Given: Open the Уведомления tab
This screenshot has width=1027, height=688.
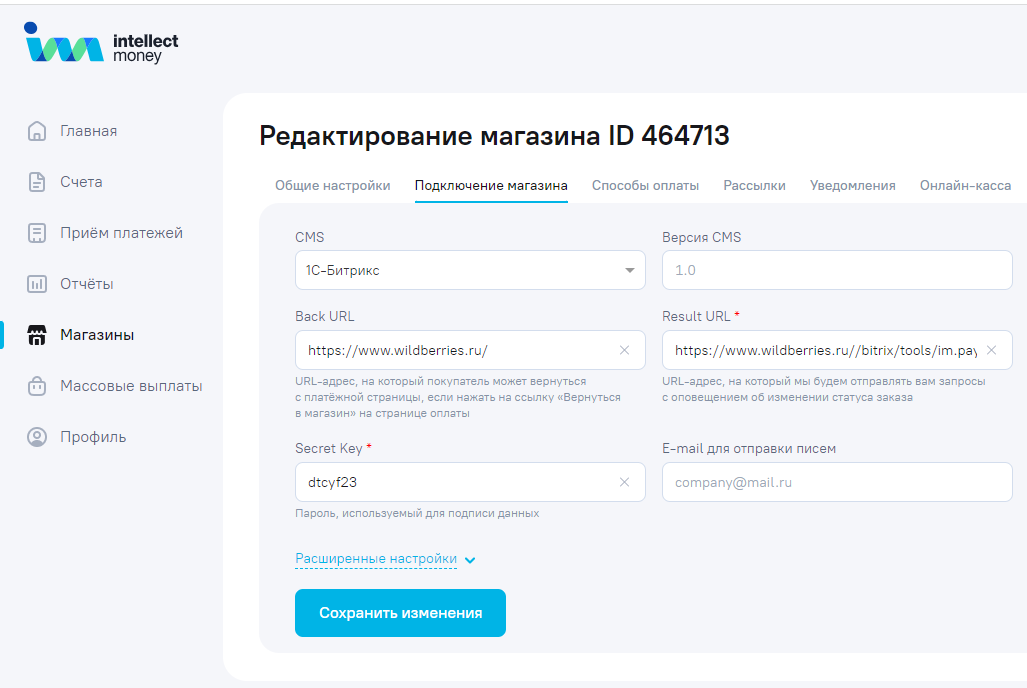Looking at the screenshot, I should point(852,185).
